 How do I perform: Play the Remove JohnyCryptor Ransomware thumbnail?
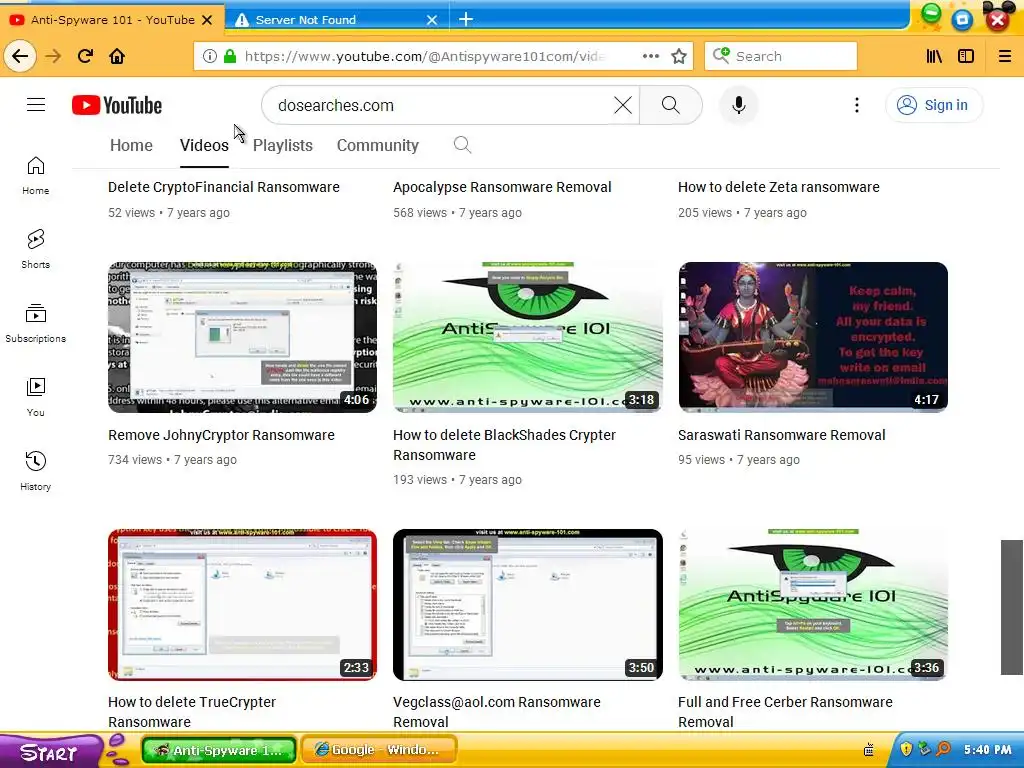click(242, 337)
